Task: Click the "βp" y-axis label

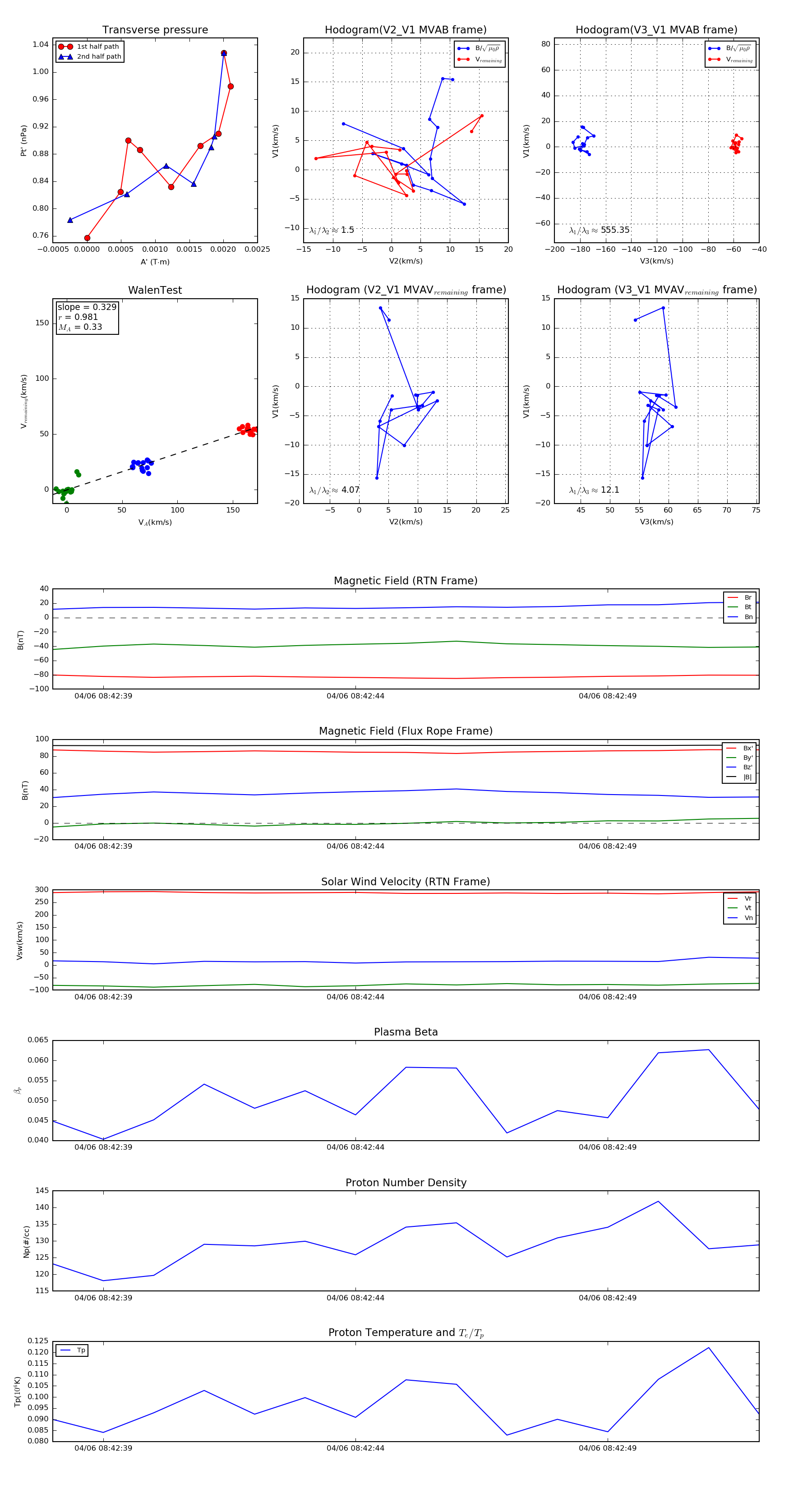Action: [18, 1091]
